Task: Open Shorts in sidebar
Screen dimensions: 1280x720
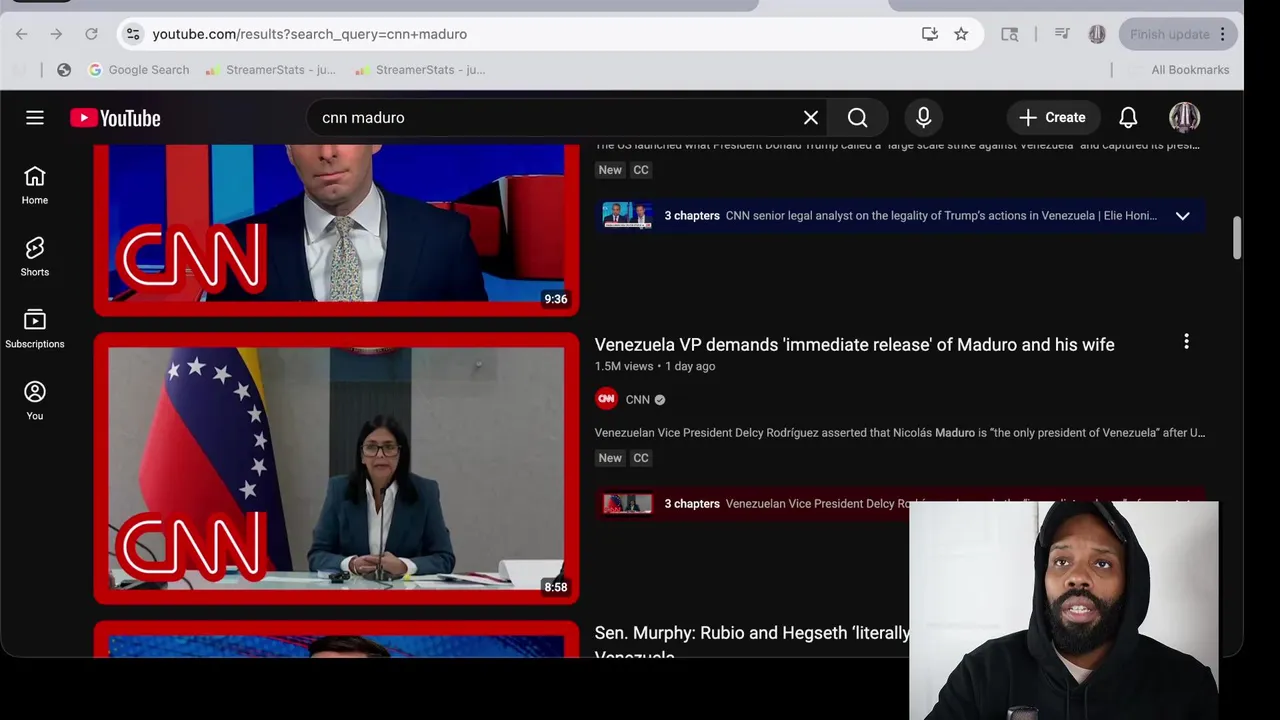Action: tap(35, 257)
